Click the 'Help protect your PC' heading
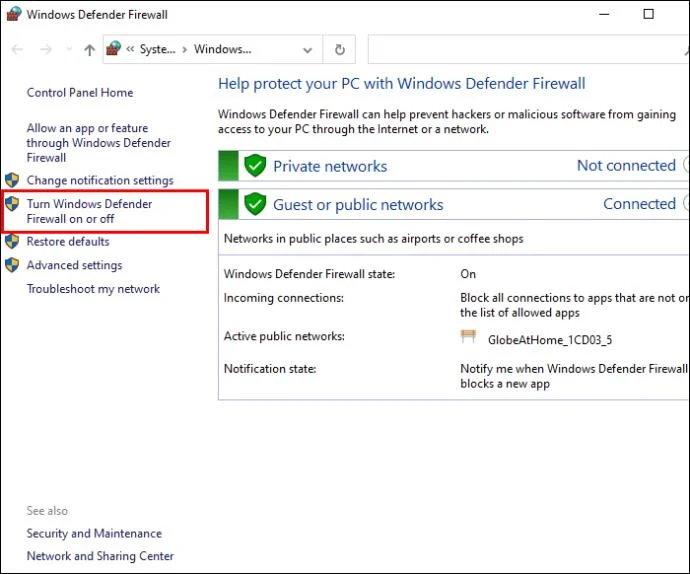 pos(402,84)
